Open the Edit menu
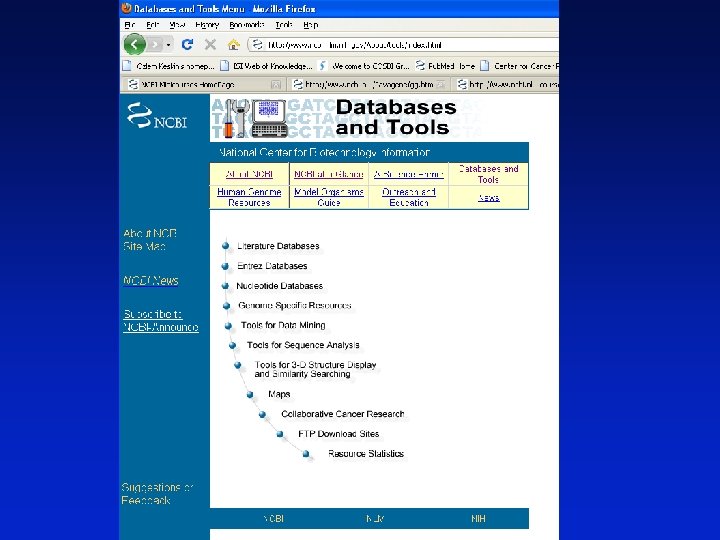 (152, 25)
